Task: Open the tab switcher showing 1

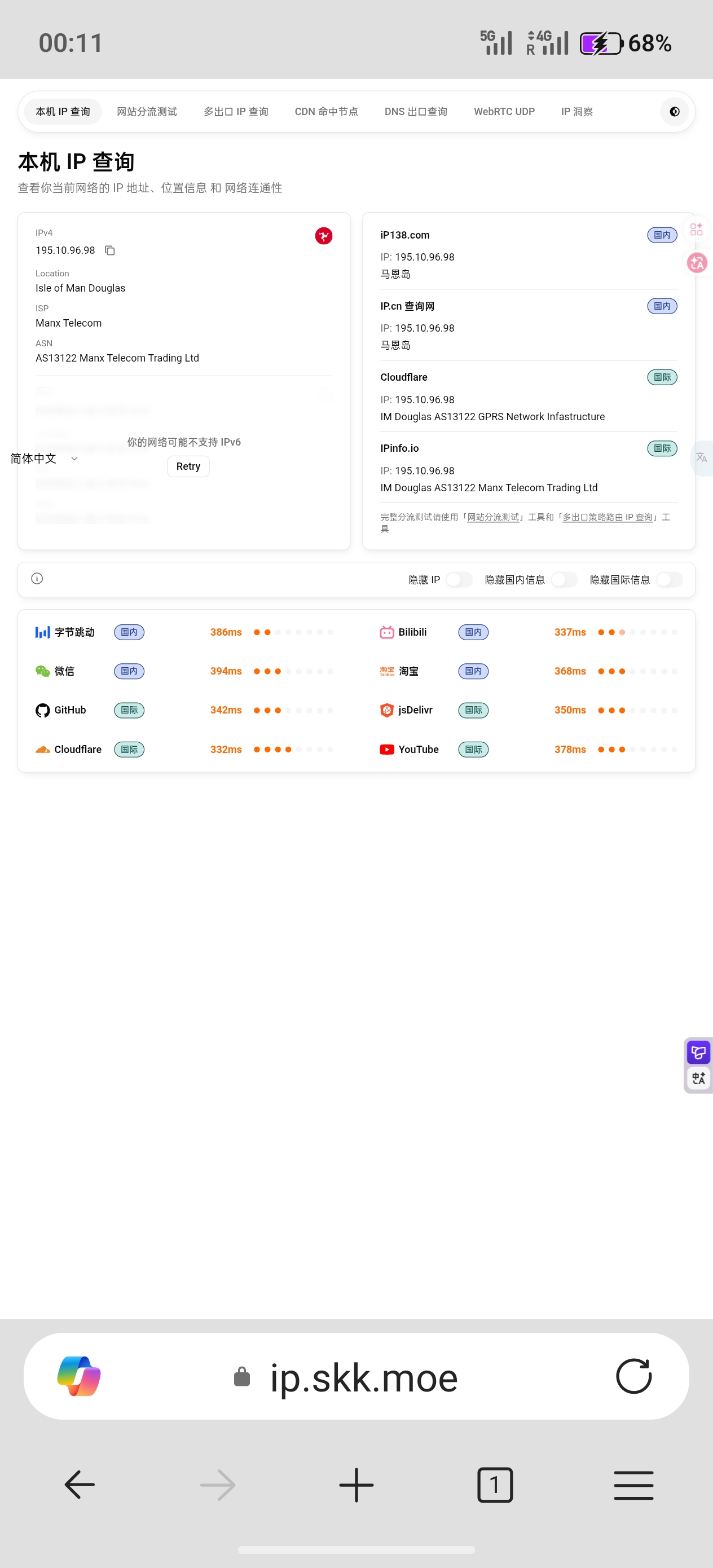Action: [x=495, y=1485]
